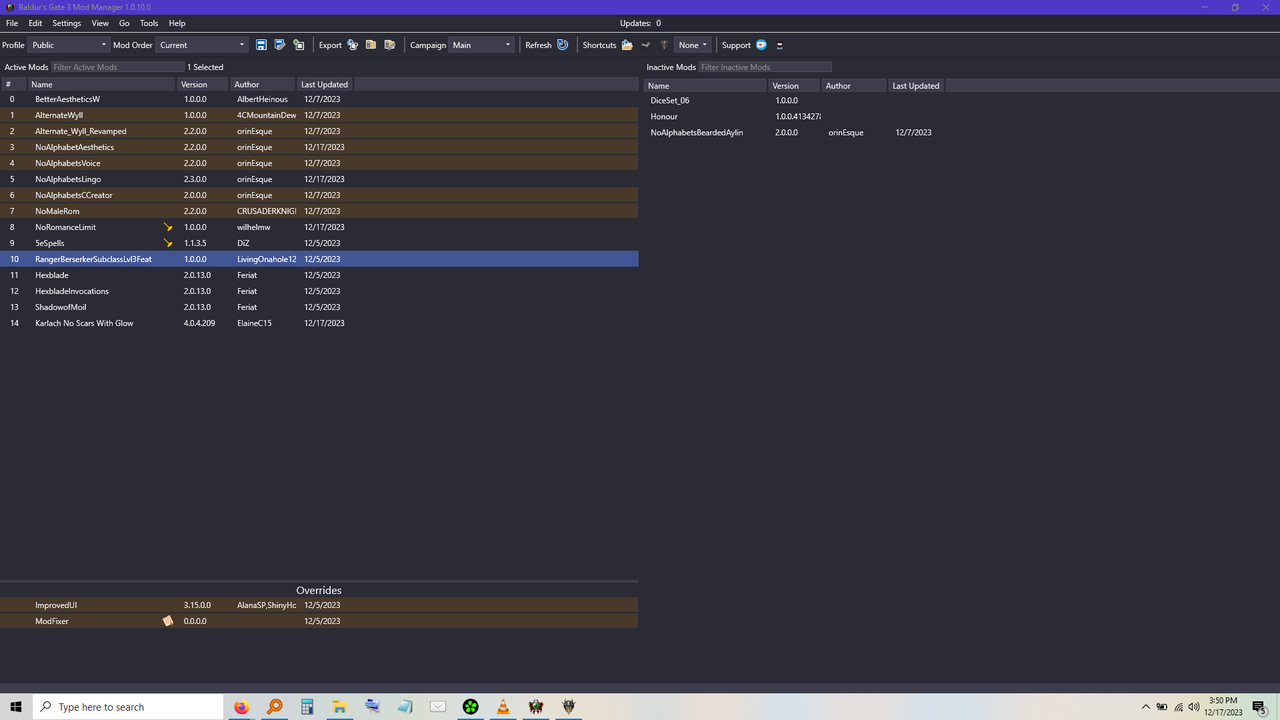Image resolution: width=1280 pixels, height=720 pixels.
Task: Click the icon beside ModFixer in Overrides
Action: pyautogui.click(x=168, y=621)
